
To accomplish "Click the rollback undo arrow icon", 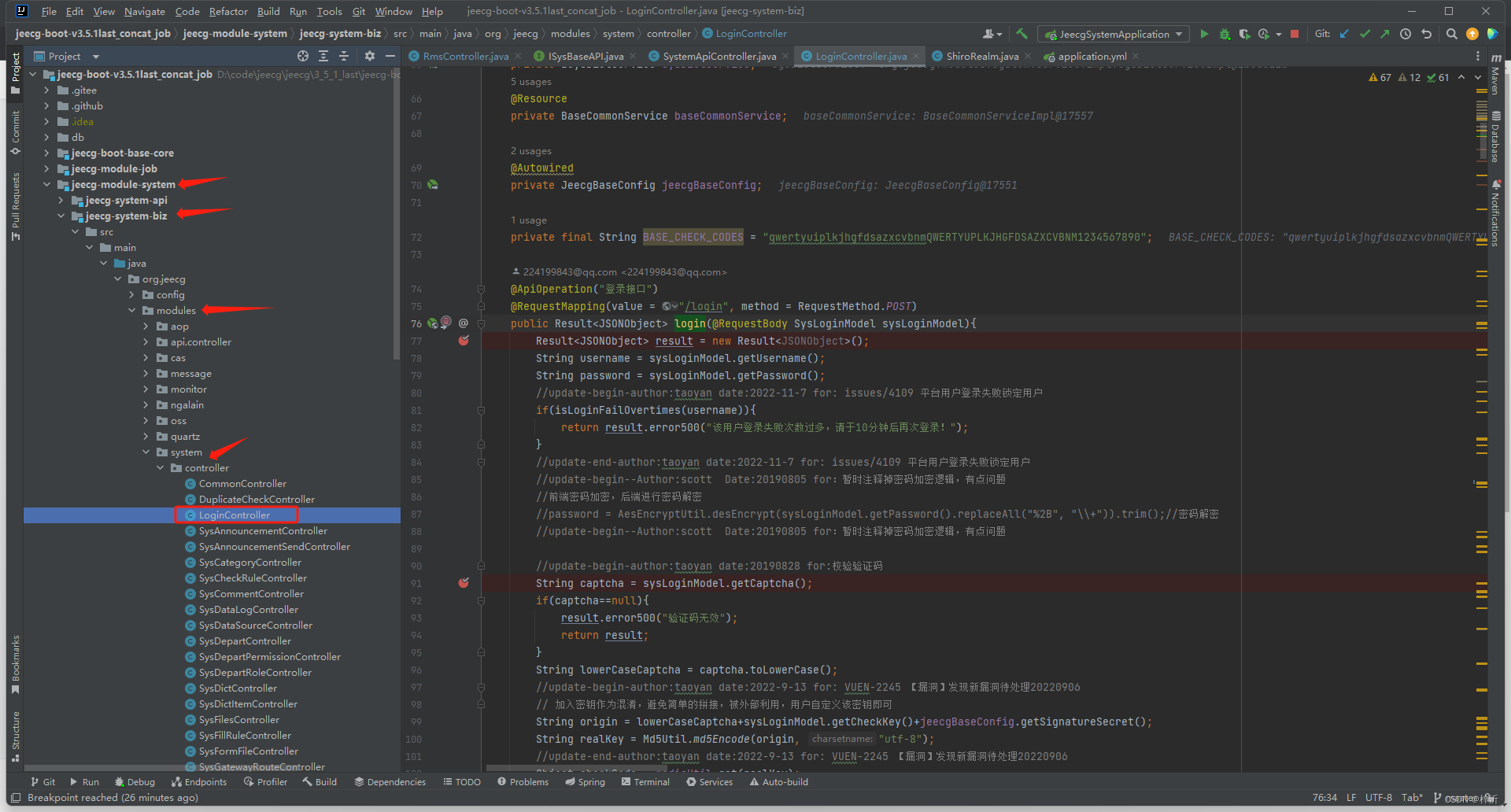I will 1426,34.
